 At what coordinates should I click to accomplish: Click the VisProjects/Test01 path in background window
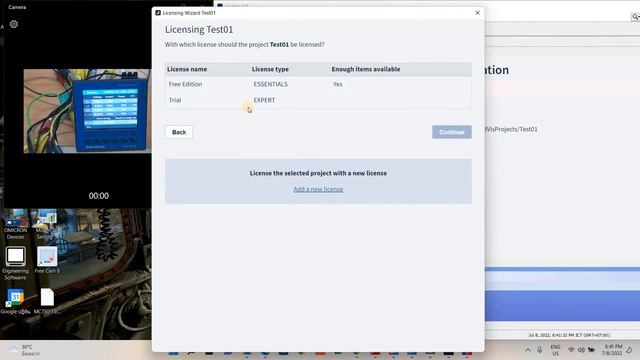tap(511, 129)
